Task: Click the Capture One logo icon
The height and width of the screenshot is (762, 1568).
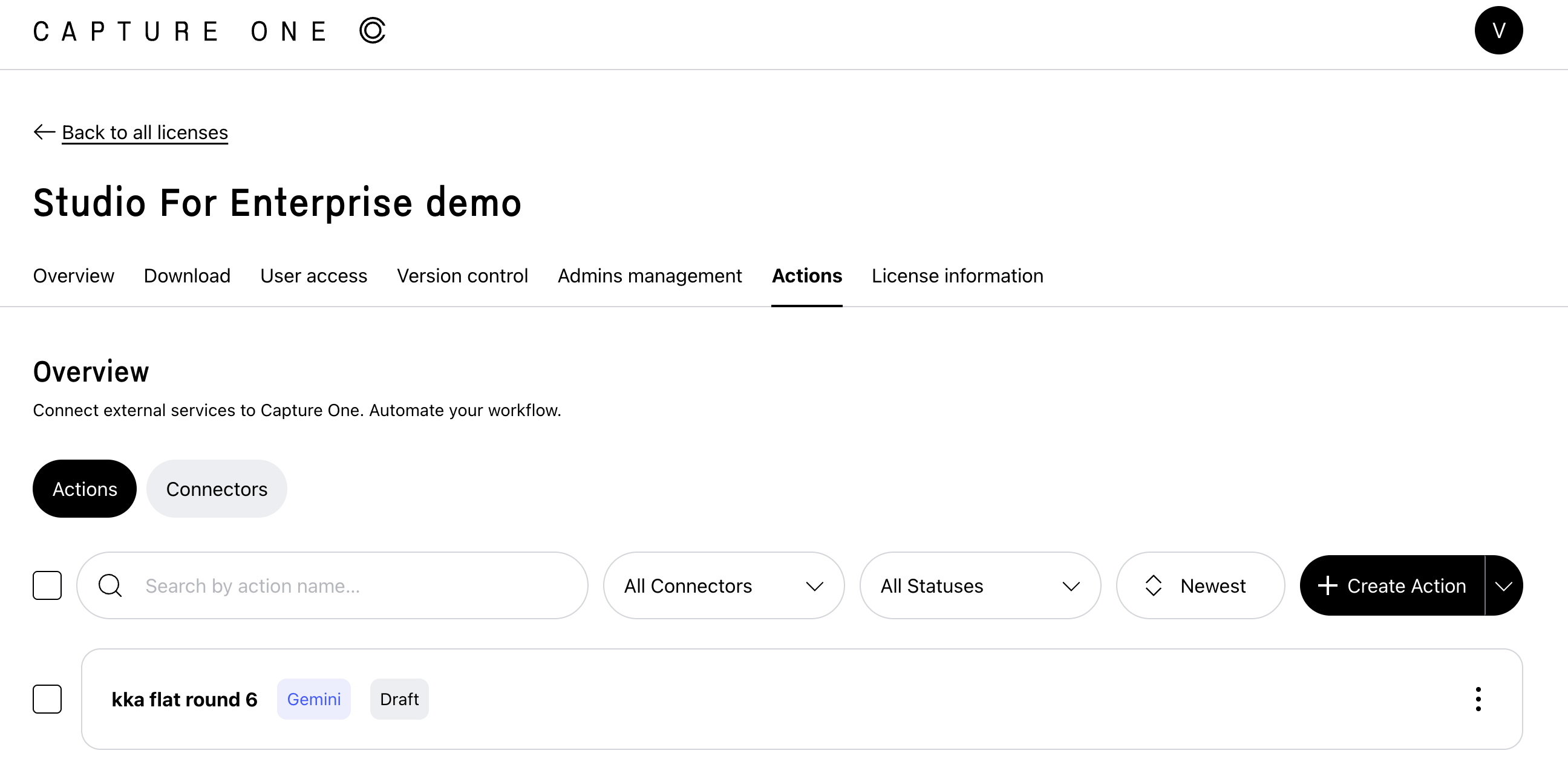Action: click(x=372, y=30)
